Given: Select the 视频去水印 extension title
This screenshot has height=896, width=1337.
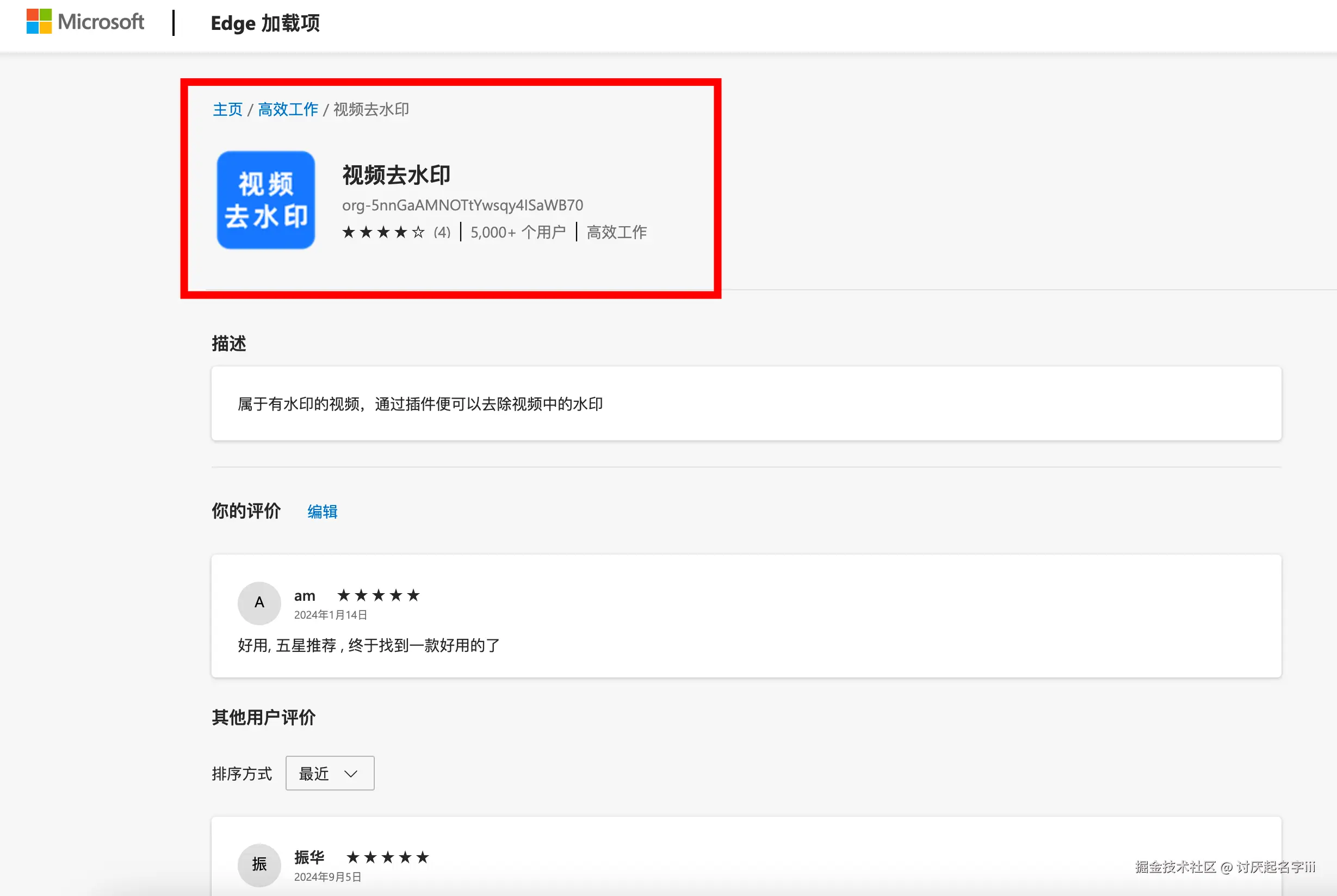Looking at the screenshot, I should [x=397, y=175].
